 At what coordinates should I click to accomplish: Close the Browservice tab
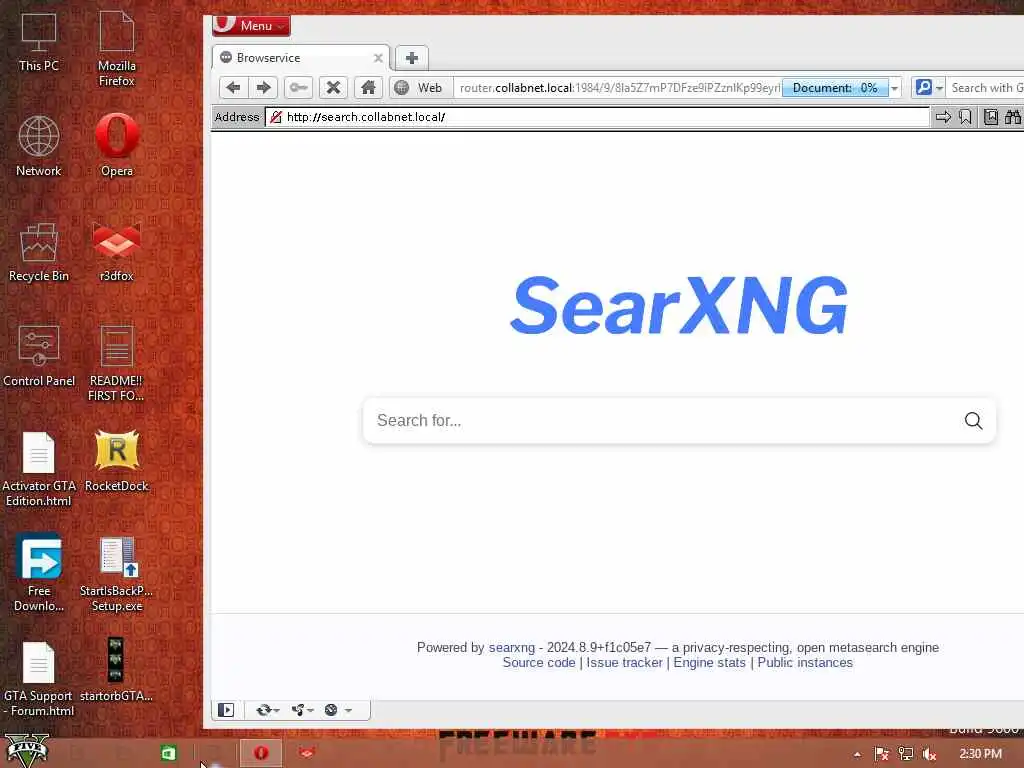click(x=378, y=58)
